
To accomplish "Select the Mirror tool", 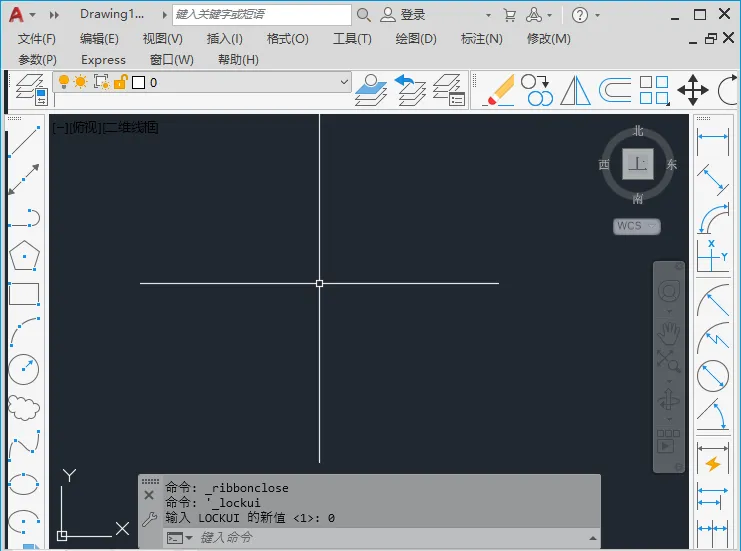I will coord(575,89).
